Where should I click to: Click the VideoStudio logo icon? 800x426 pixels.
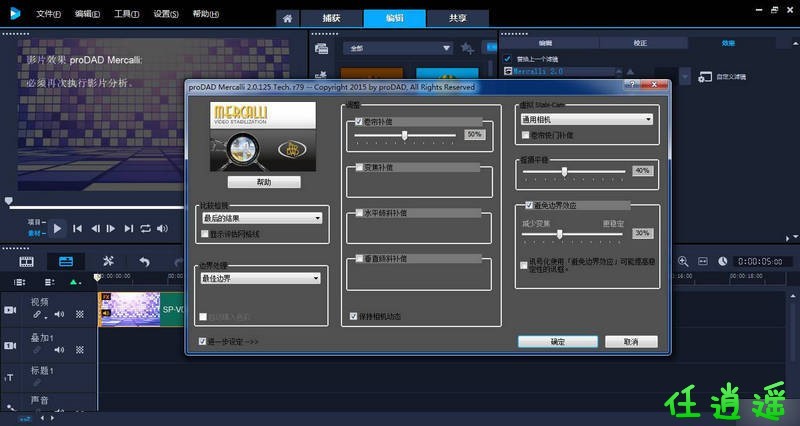pos(15,13)
